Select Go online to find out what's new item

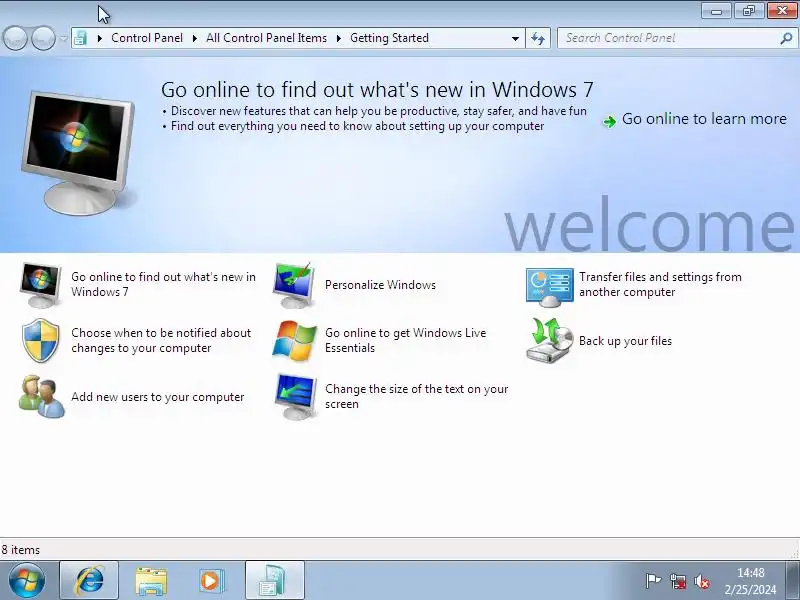pos(163,284)
